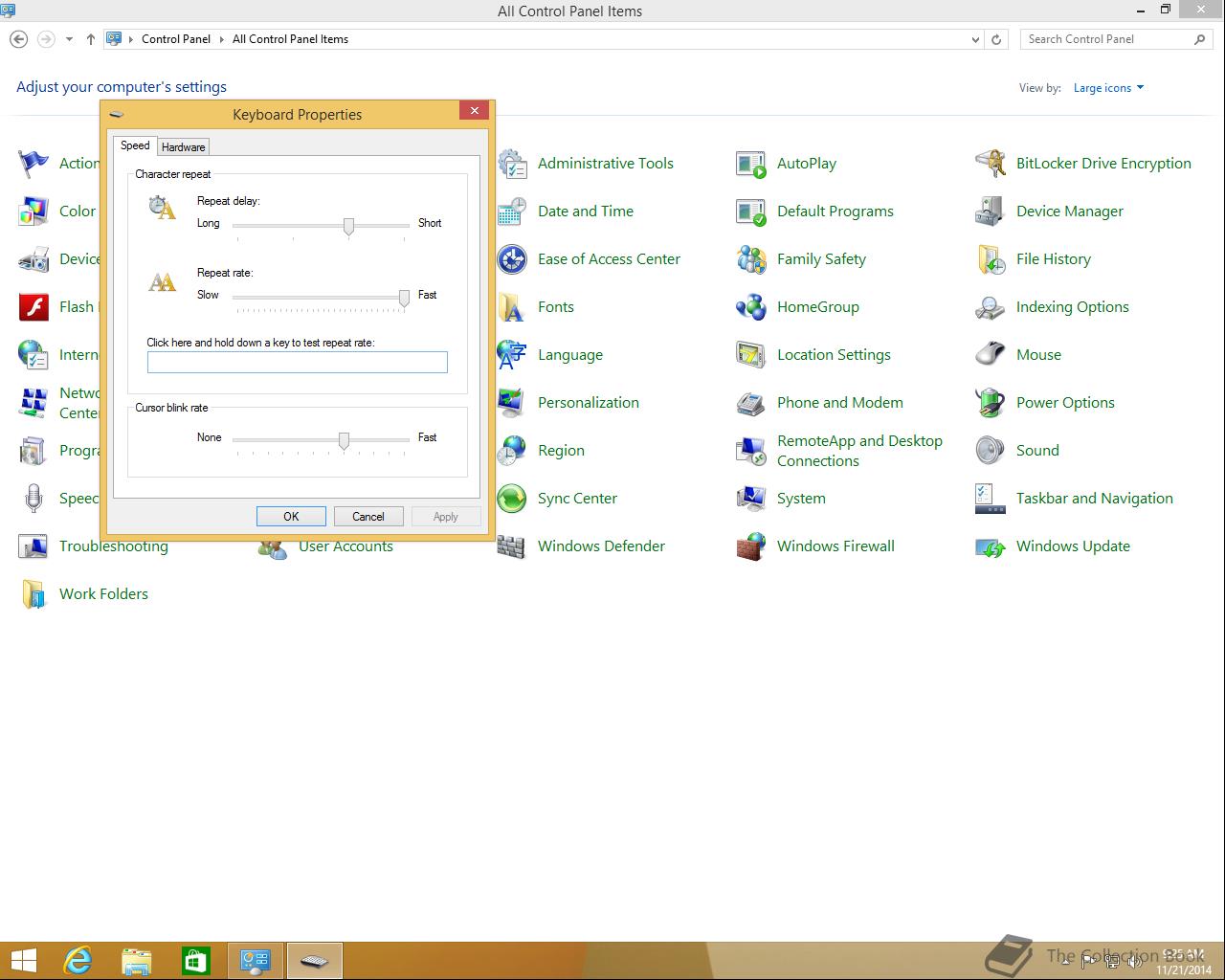1225x980 pixels.
Task: Switch to the Hardware tab
Action: (183, 146)
